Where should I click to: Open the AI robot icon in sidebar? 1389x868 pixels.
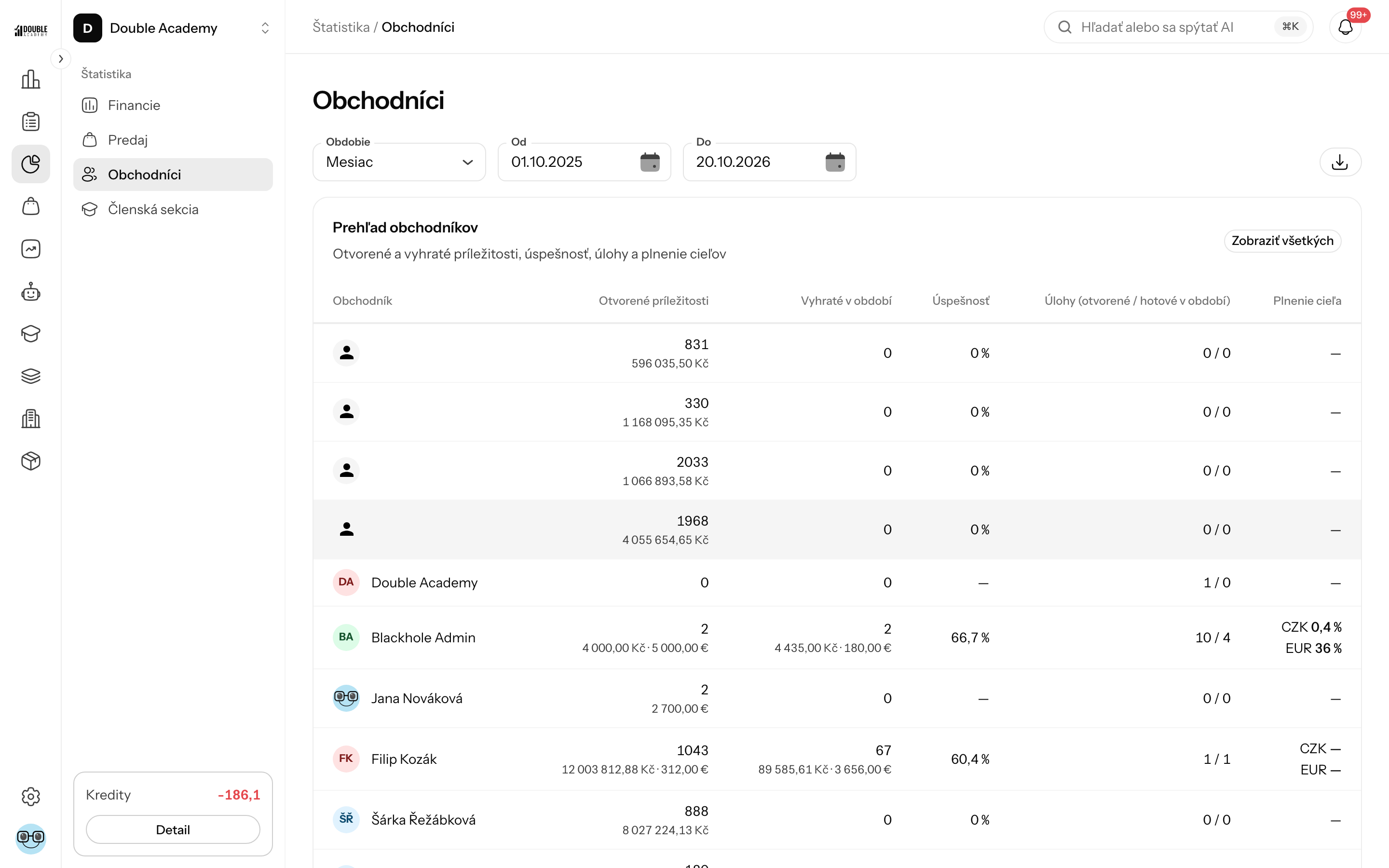[30, 292]
